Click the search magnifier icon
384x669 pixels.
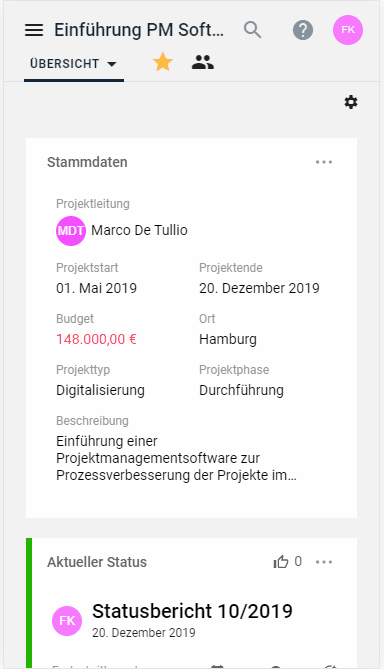[x=252, y=30]
